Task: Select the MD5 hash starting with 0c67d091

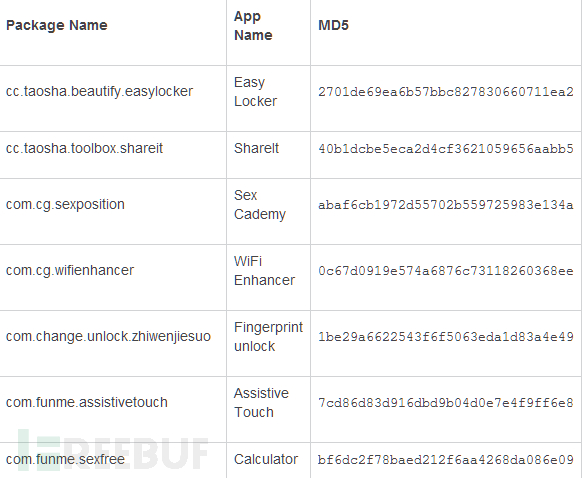Action: coord(446,271)
